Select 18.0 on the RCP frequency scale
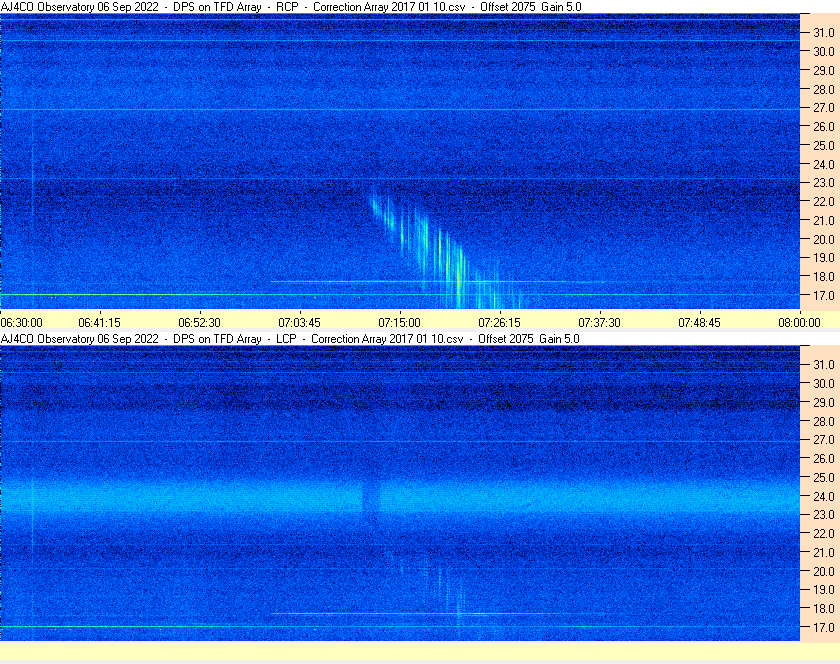This screenshot has height=664, width=840. point(824,277)
